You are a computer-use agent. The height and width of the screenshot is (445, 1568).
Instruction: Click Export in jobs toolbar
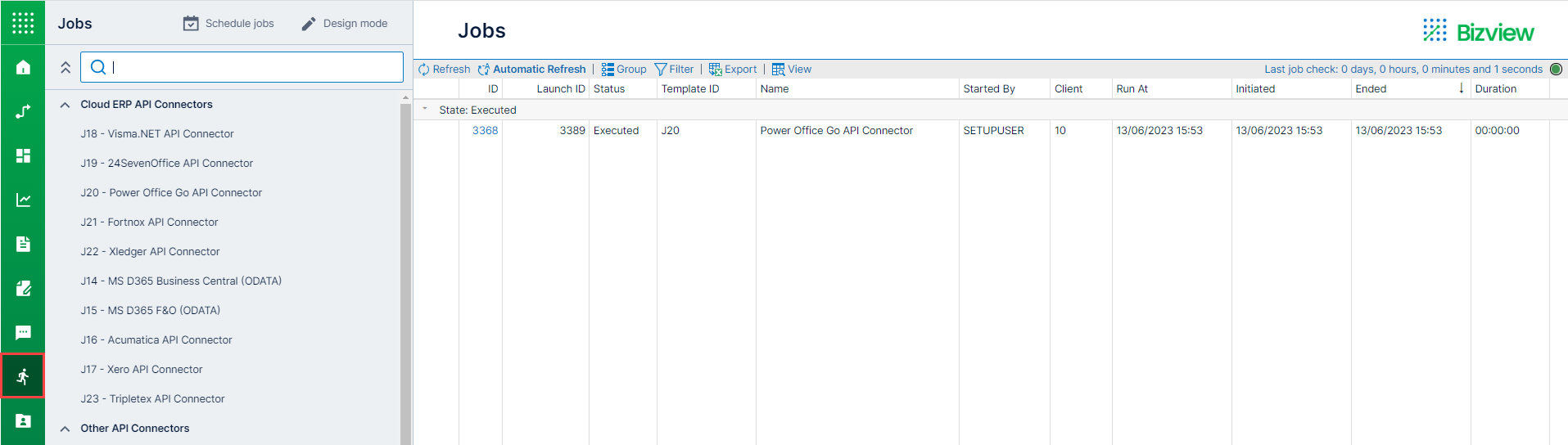tap(733, 70)
